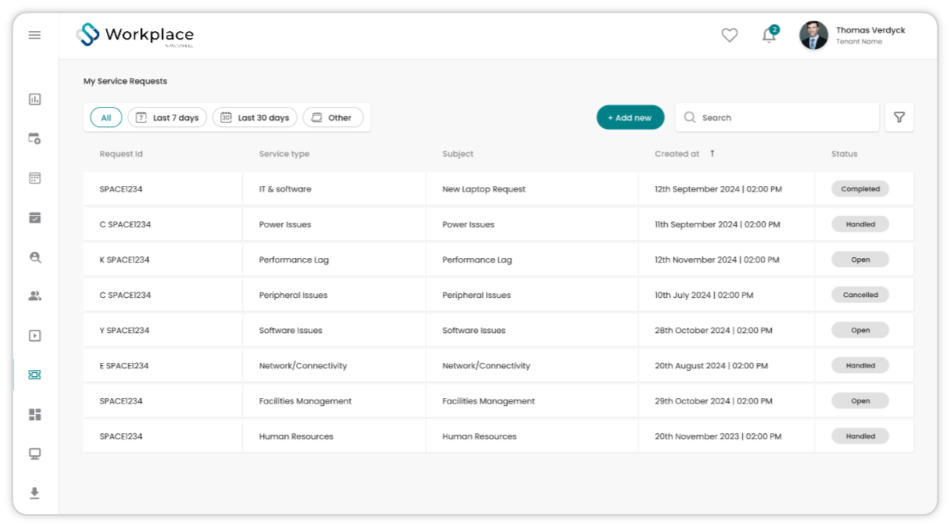Select the dashboard grid sidebar icon
Screen dimensions: 950x527
[x=35, y=414]
